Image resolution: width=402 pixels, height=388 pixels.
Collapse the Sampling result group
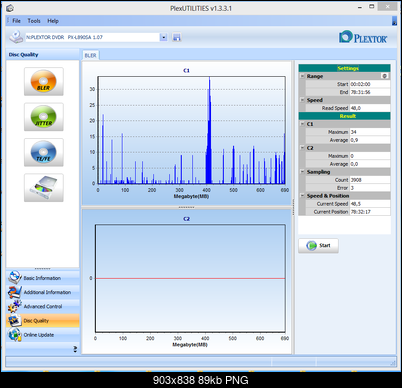tap(302, 172)
